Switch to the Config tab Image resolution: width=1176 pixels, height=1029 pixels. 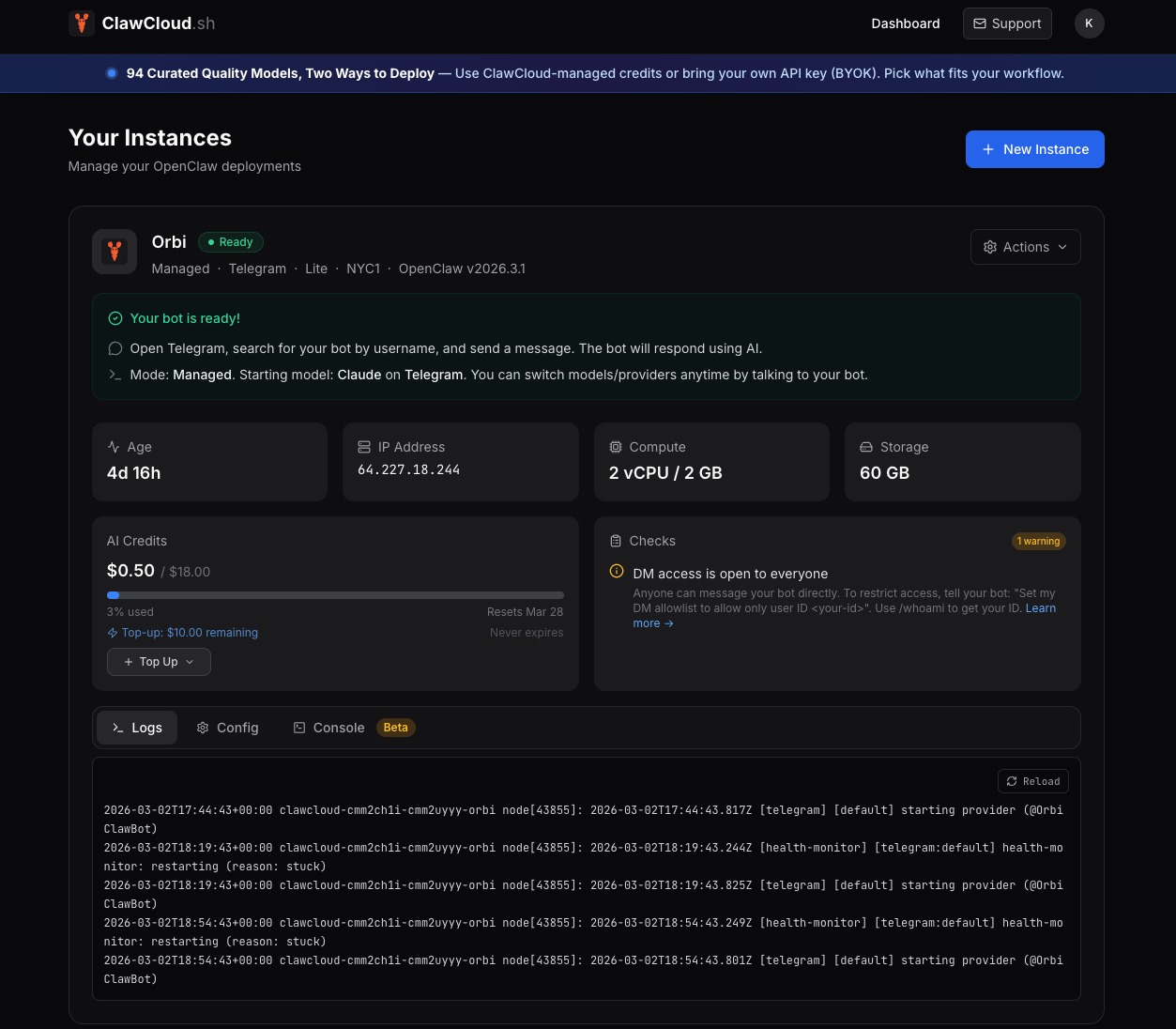pos(227,728)
